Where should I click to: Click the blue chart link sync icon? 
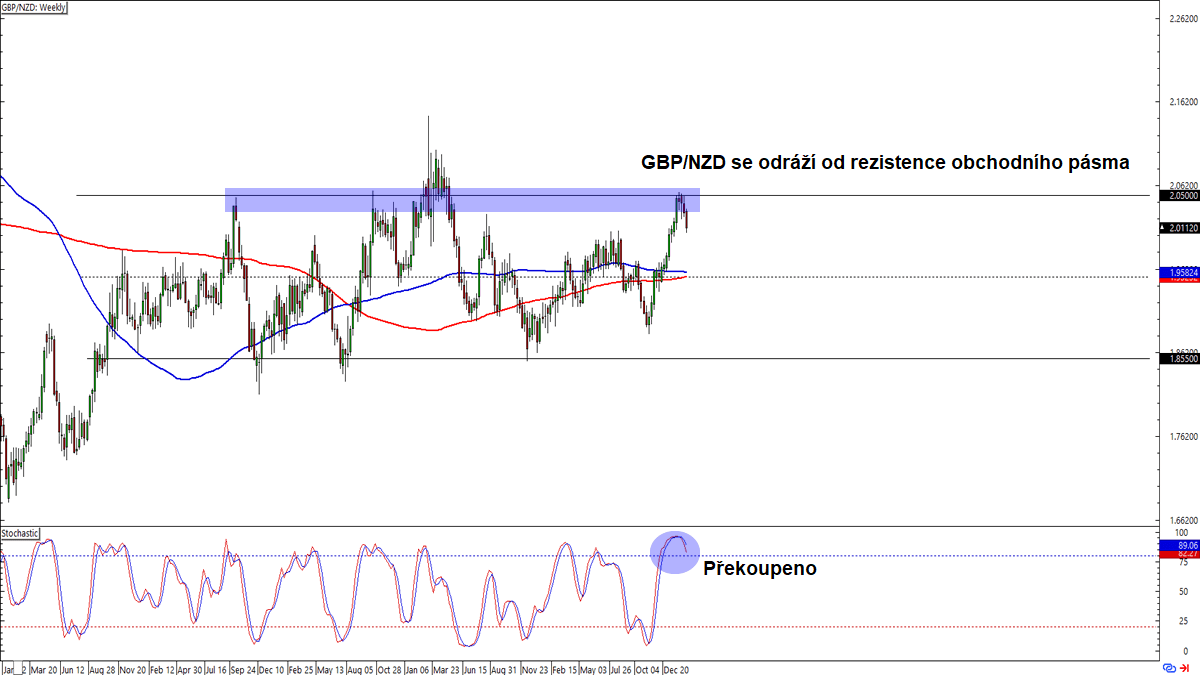1169,668
